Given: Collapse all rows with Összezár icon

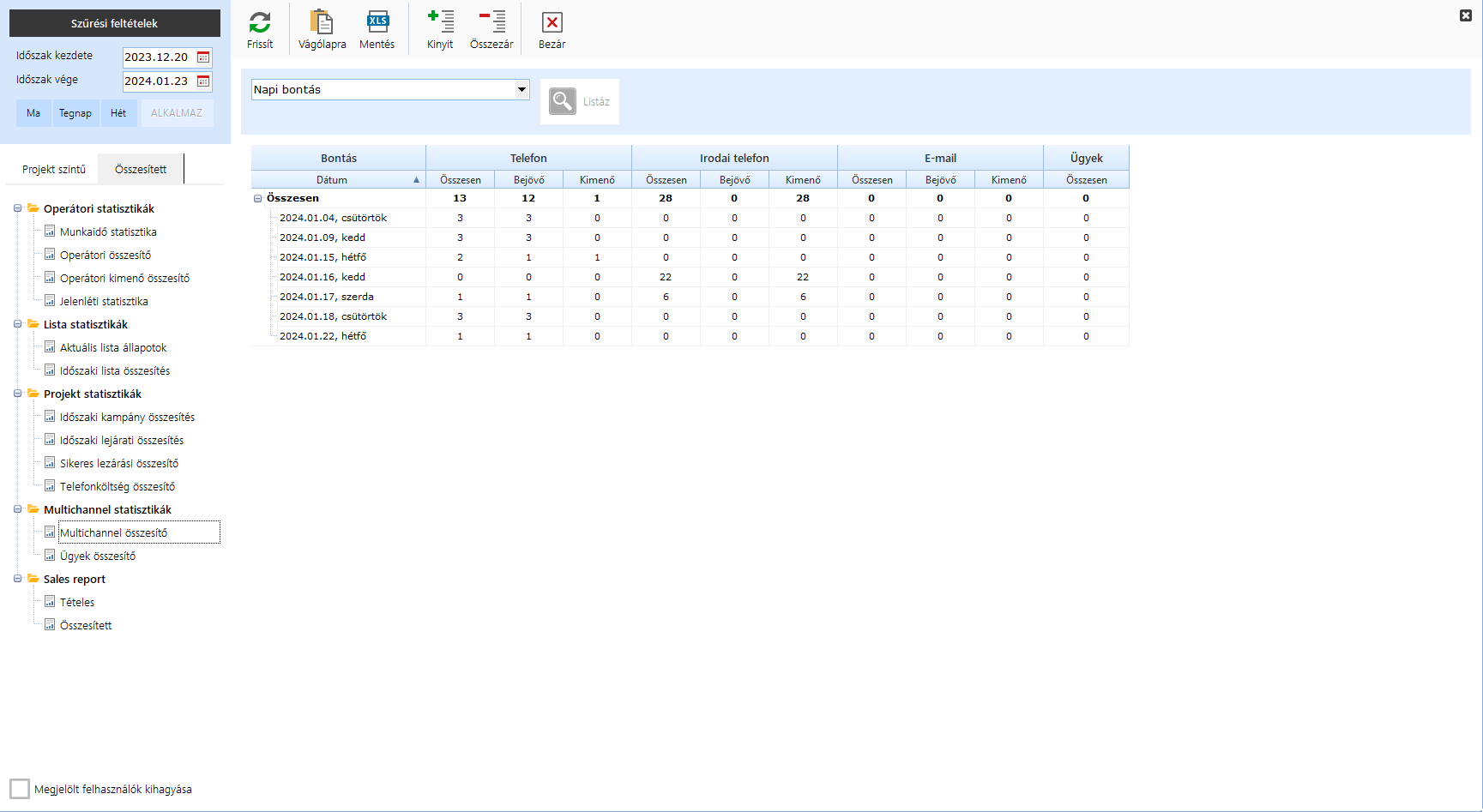Looking at the screenshot, I should [491, 23].
